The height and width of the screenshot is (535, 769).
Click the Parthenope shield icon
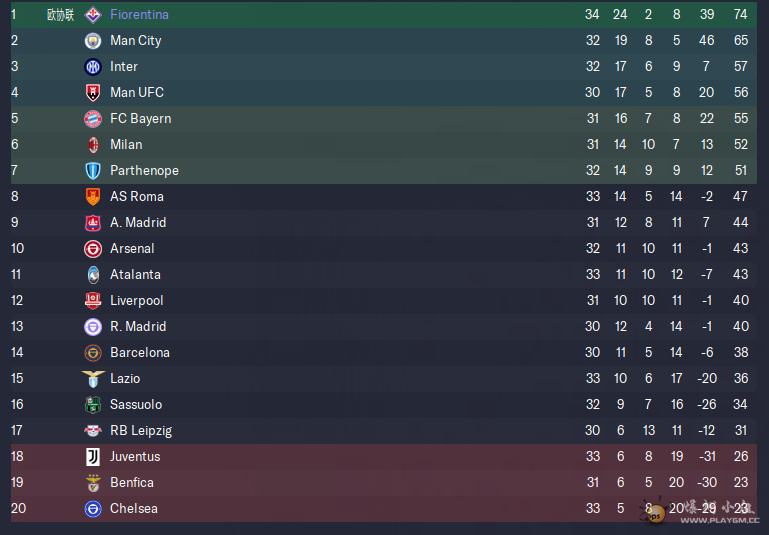pos(93,171)
